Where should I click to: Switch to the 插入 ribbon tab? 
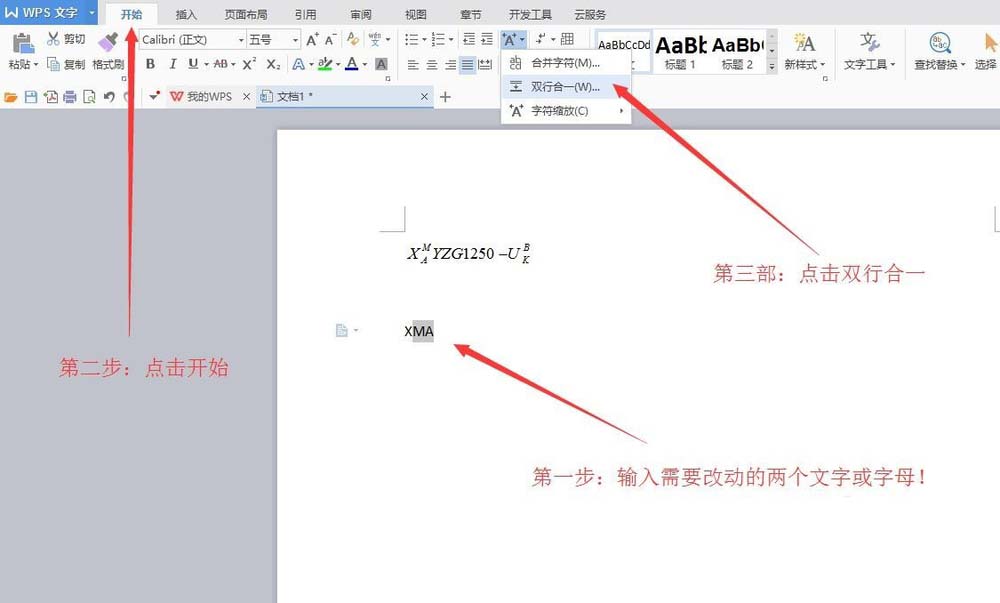(x=185, y=13)
